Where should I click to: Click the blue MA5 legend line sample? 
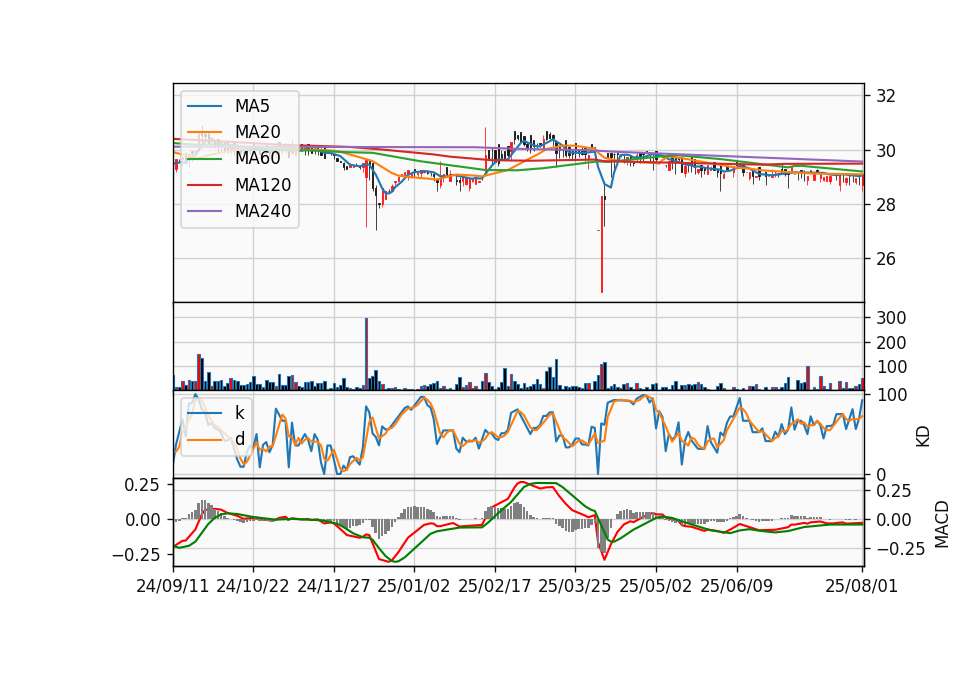(204, 107)
